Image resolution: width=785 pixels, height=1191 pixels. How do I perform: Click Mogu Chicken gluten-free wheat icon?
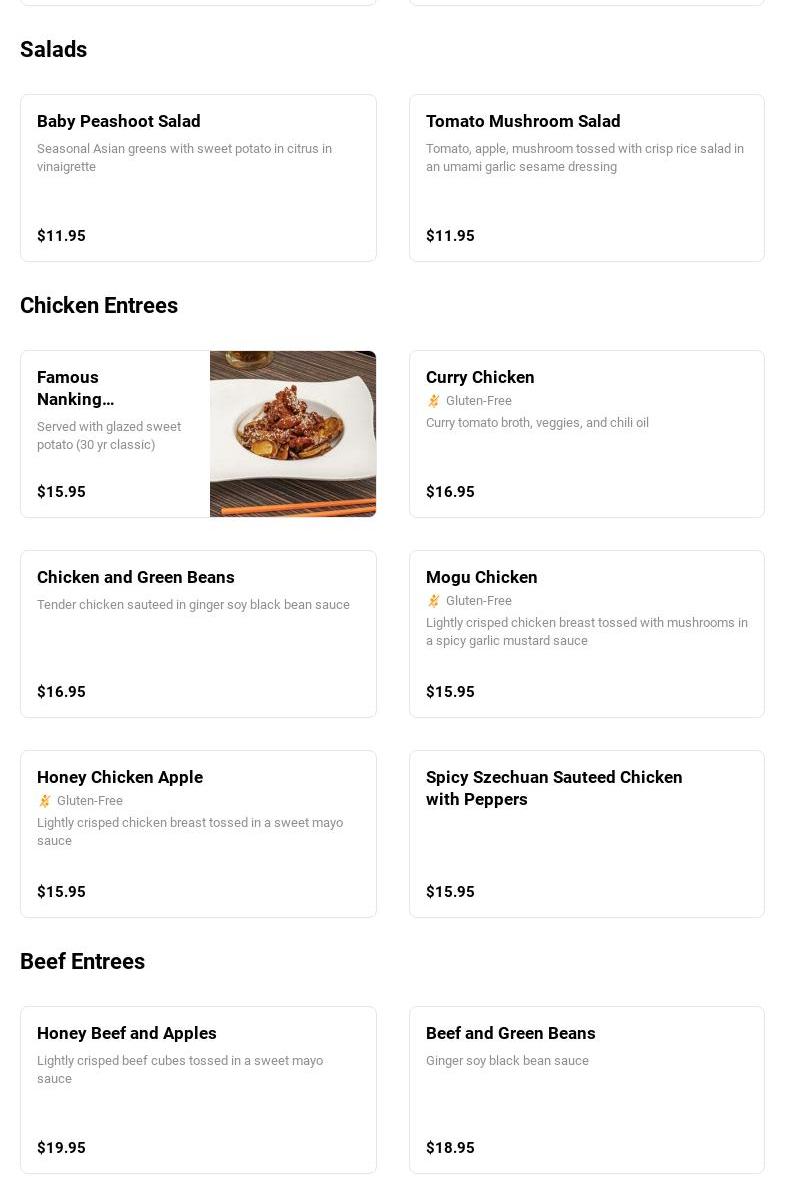434,601
